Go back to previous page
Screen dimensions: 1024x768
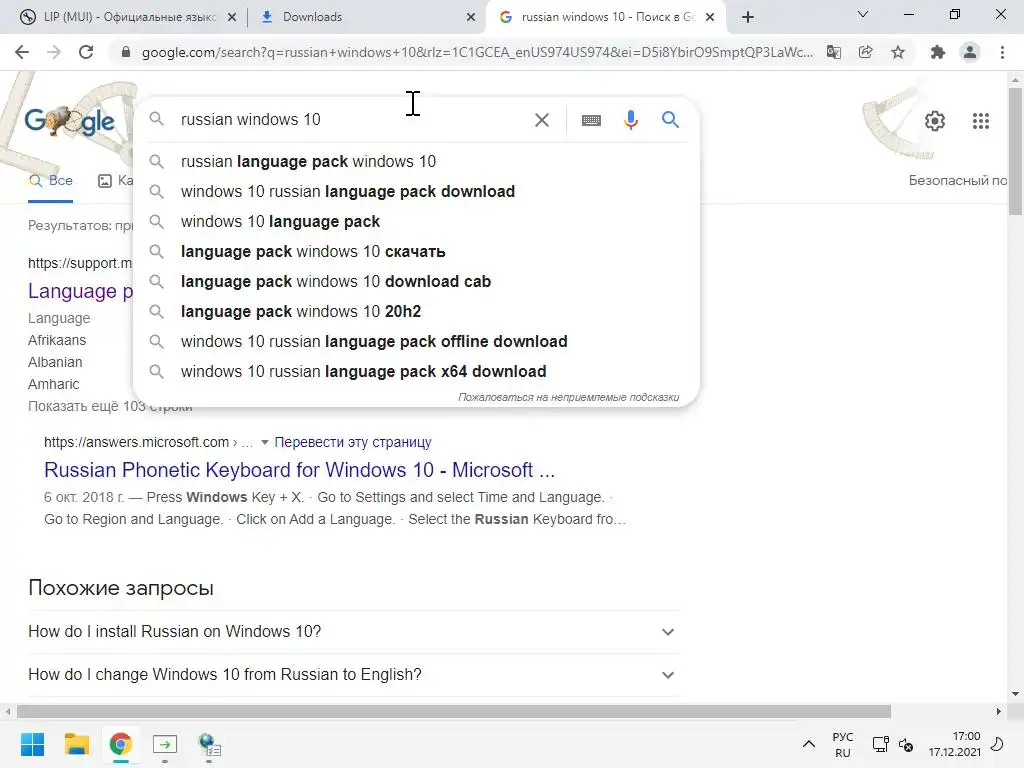click(x=22, y=52)
